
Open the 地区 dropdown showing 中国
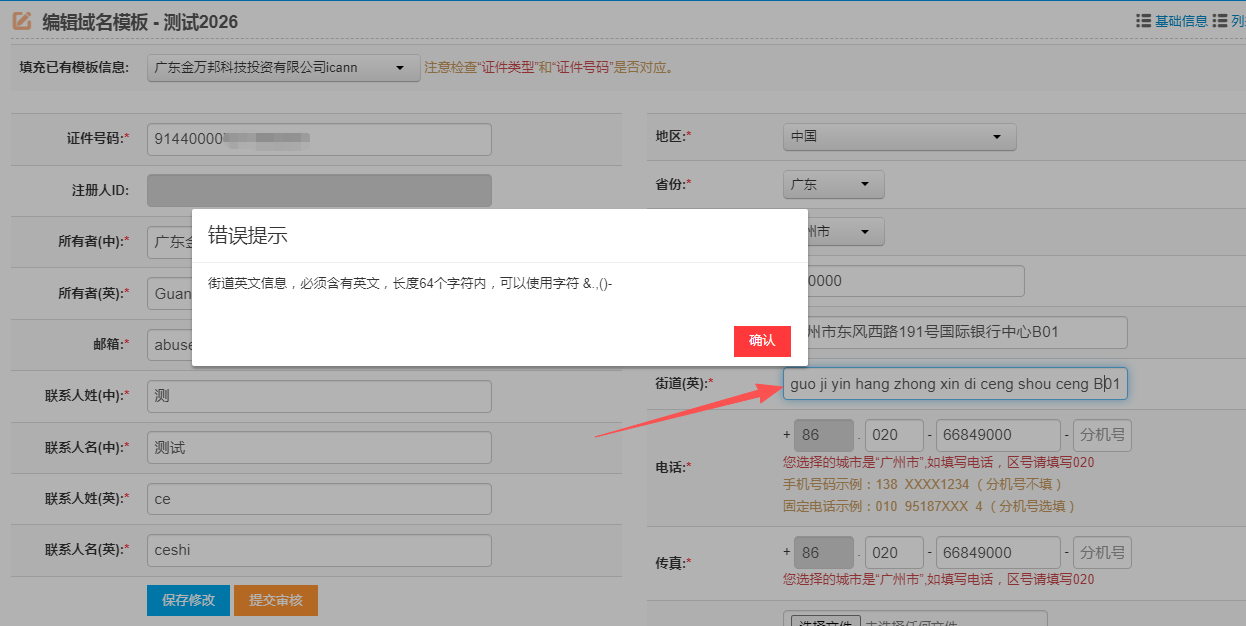pos(899,137)
